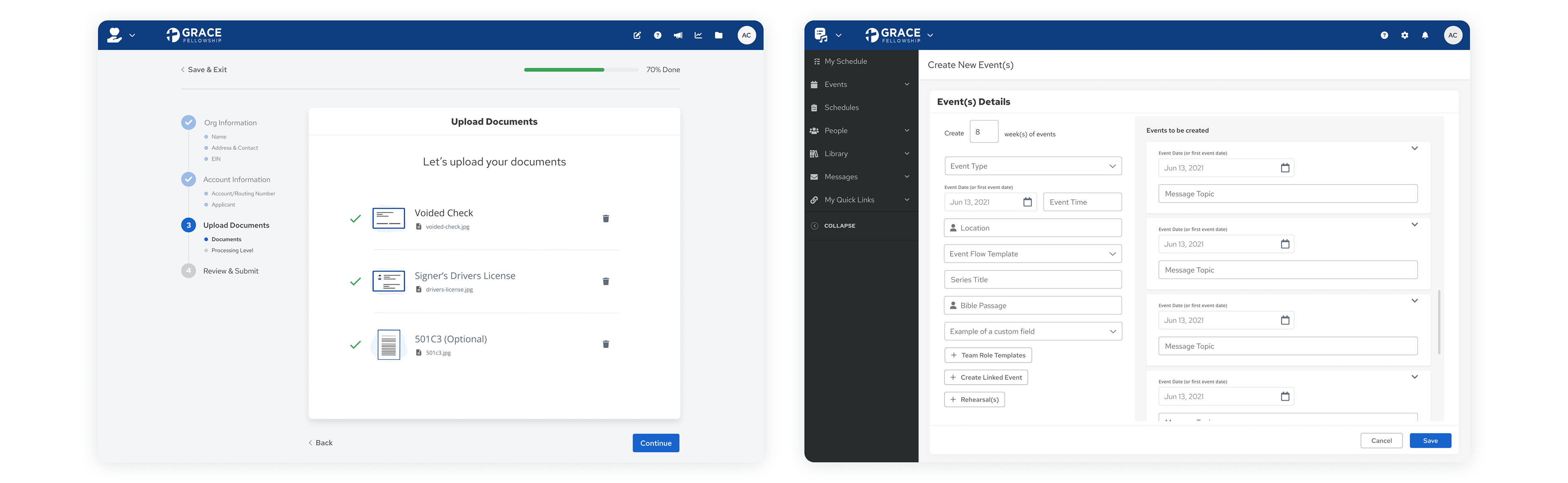Select the Org Information completed step

pos(230,123)
